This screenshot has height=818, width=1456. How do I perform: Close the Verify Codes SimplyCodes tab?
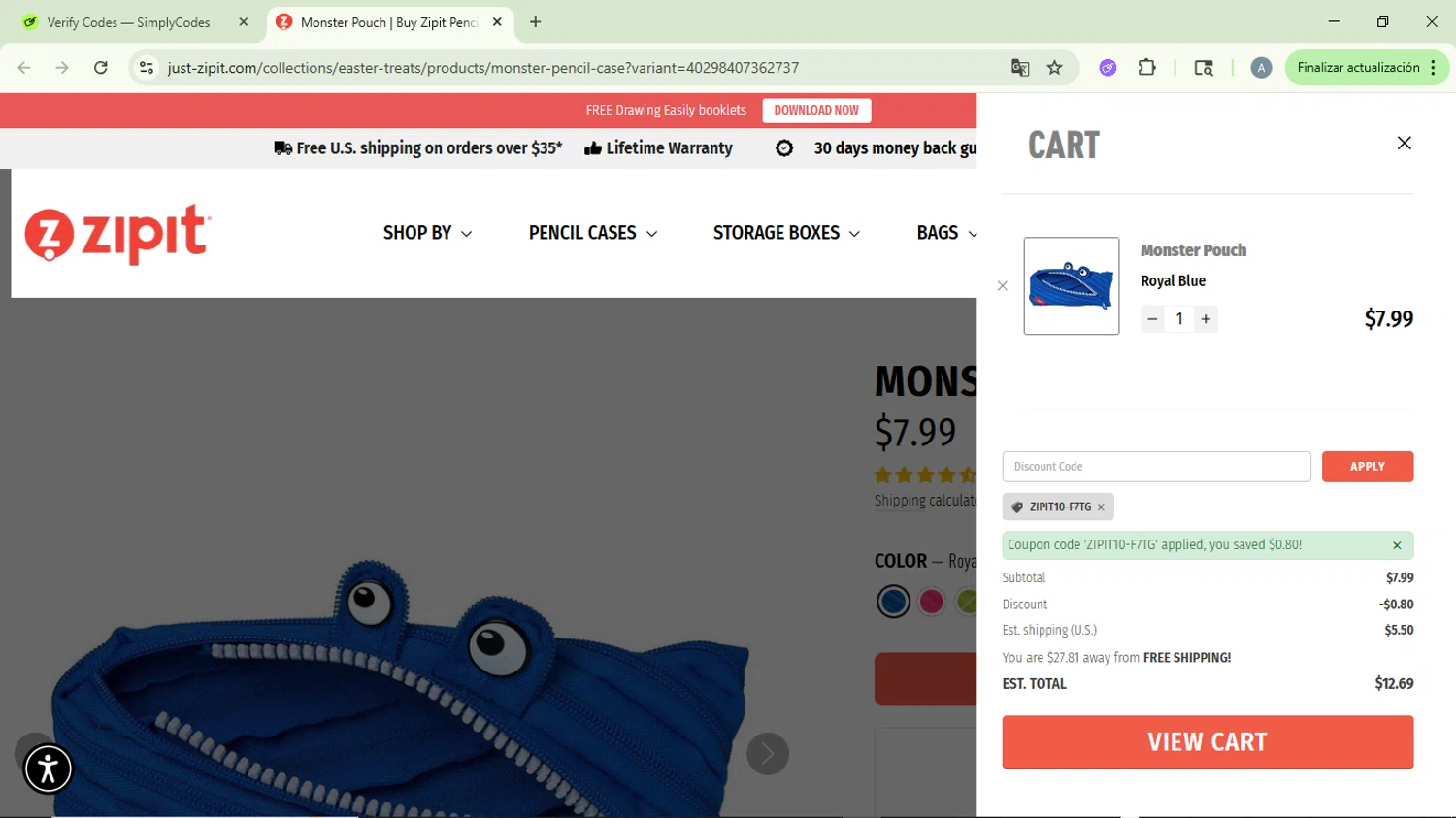(x=244, y=22)
